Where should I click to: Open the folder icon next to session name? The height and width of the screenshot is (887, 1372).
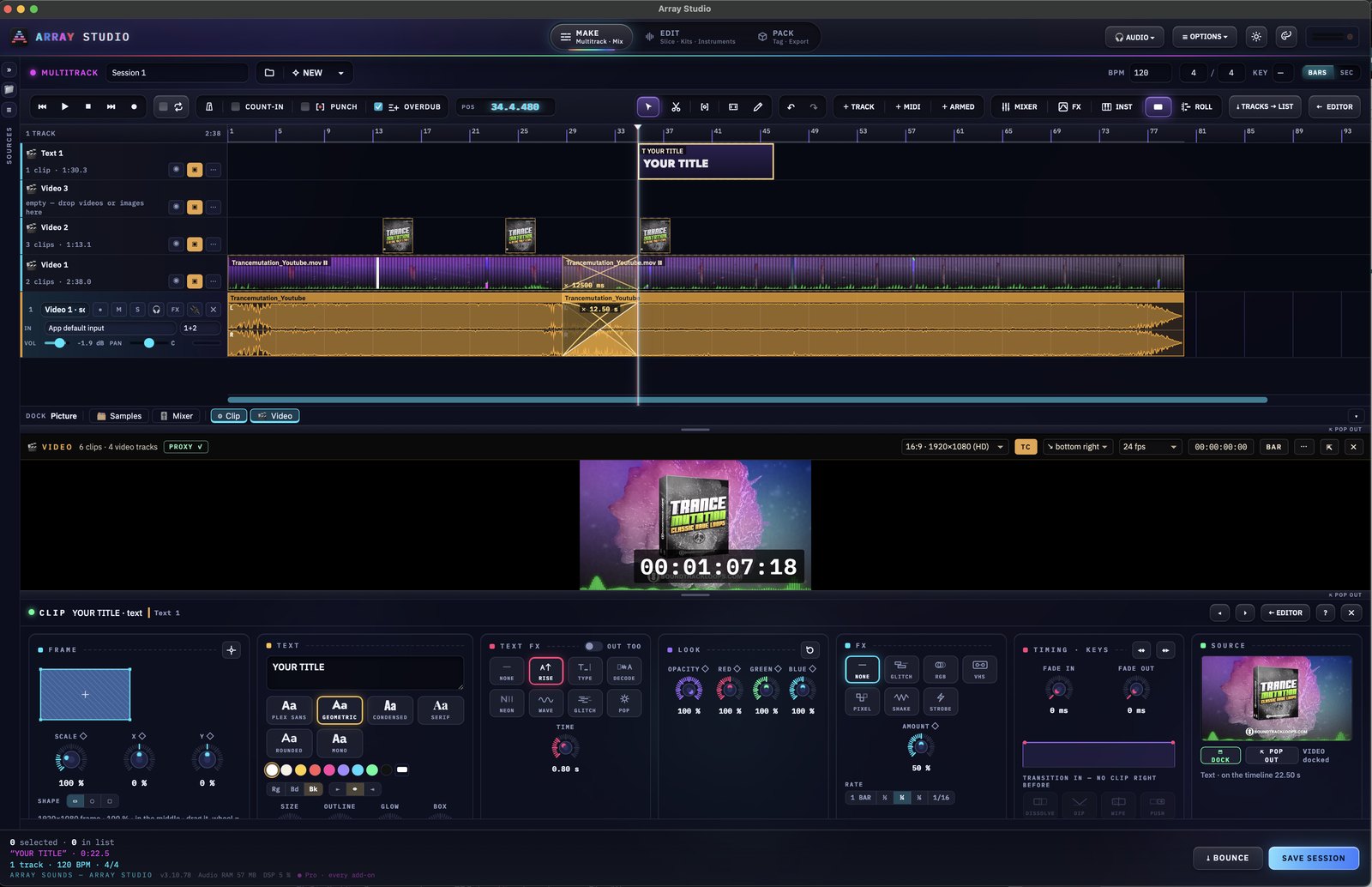click(x=269, y=73)
